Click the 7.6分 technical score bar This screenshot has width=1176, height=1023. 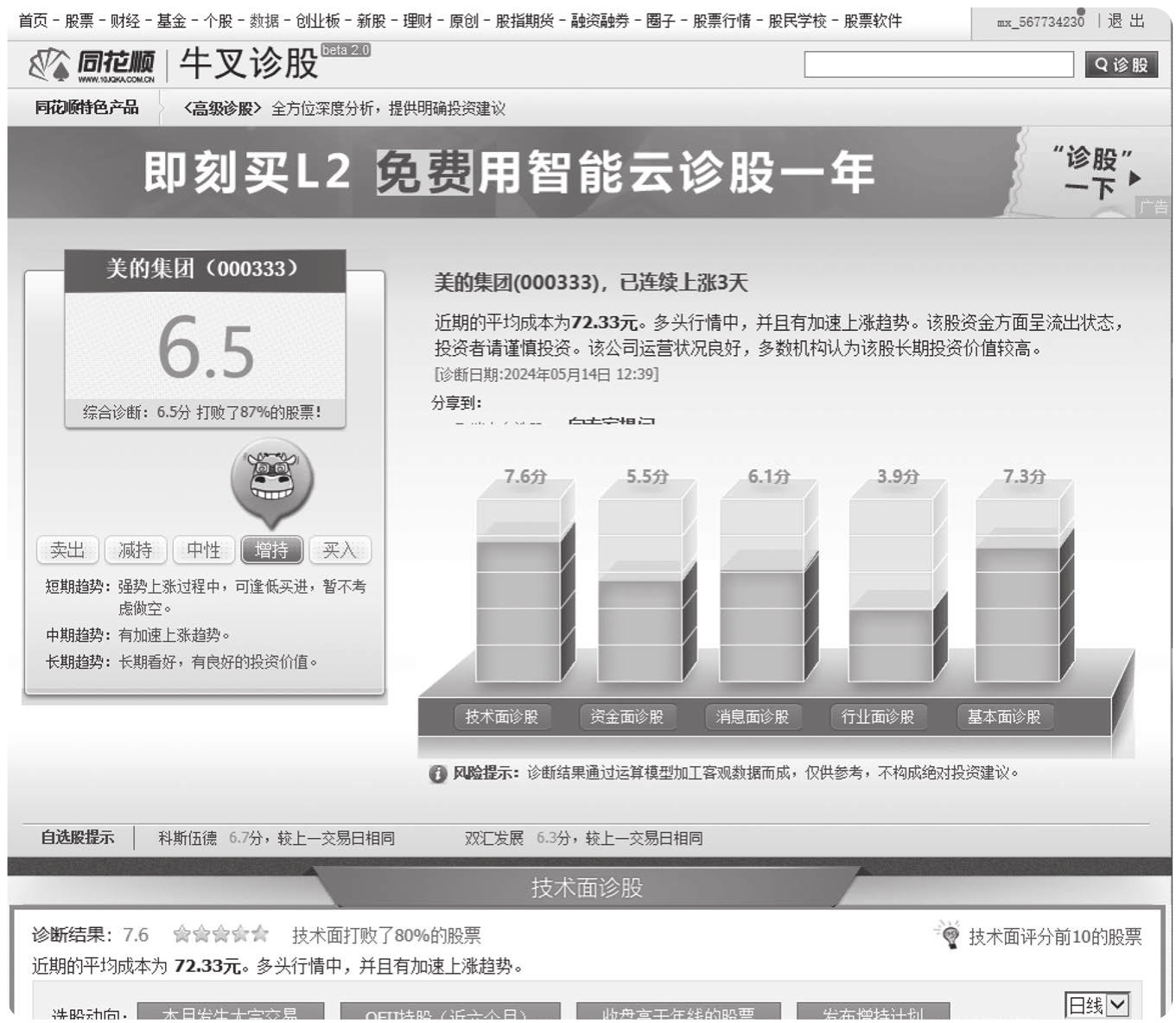(525, 581)
